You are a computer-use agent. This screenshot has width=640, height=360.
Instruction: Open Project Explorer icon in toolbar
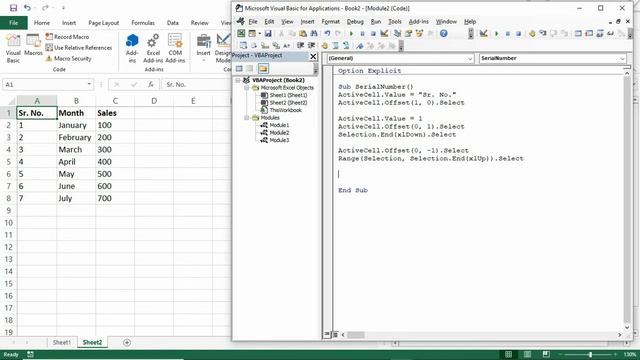397,33
